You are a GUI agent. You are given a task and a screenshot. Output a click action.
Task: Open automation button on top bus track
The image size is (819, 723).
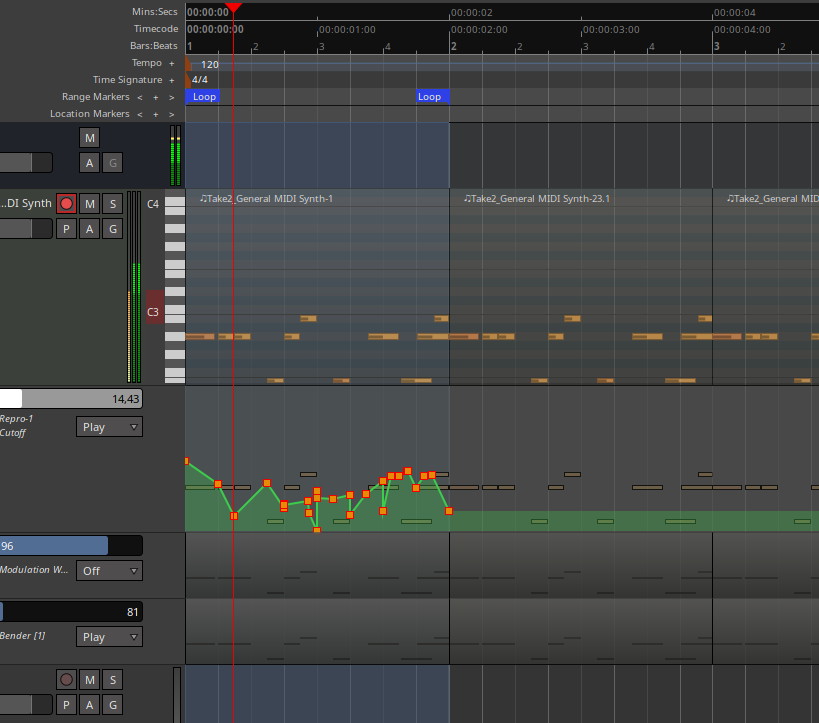coord(90,163)
